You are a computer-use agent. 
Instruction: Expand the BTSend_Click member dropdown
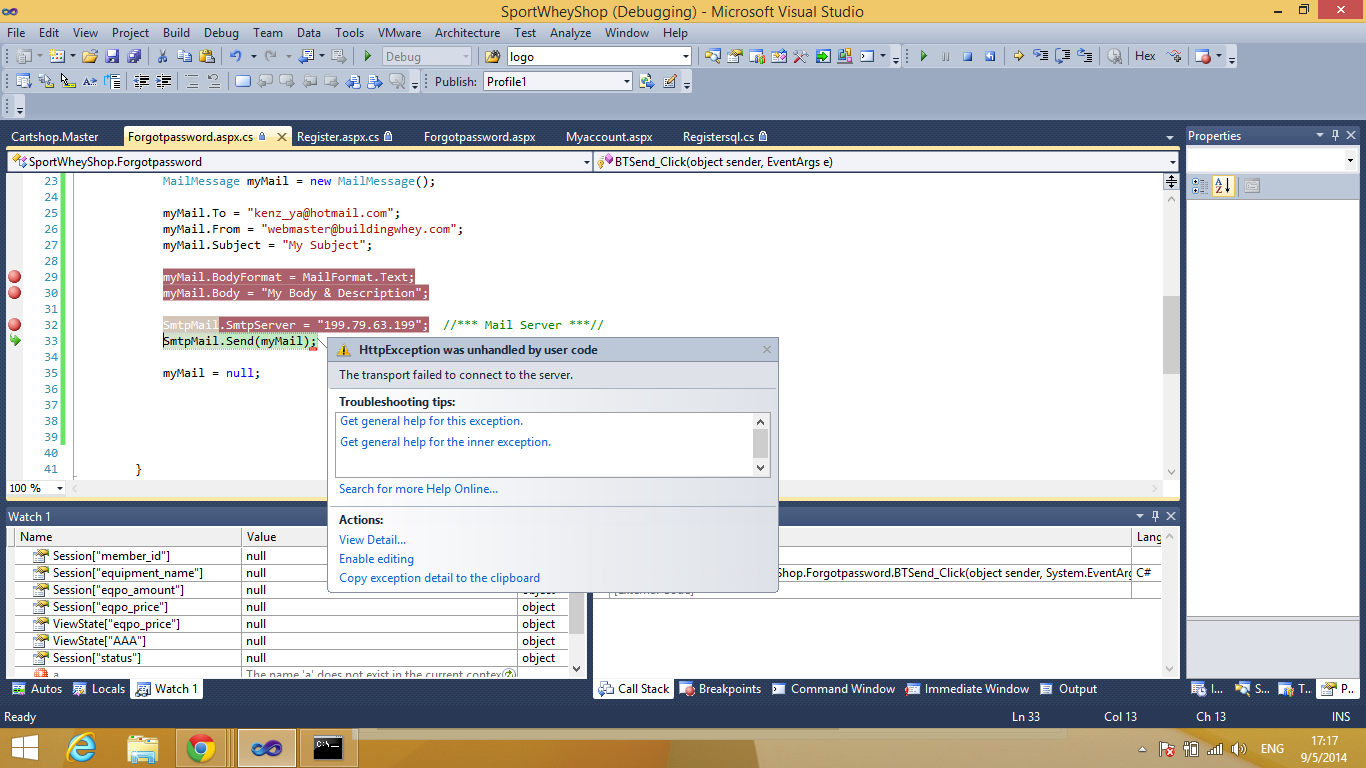click(1172, 161)
